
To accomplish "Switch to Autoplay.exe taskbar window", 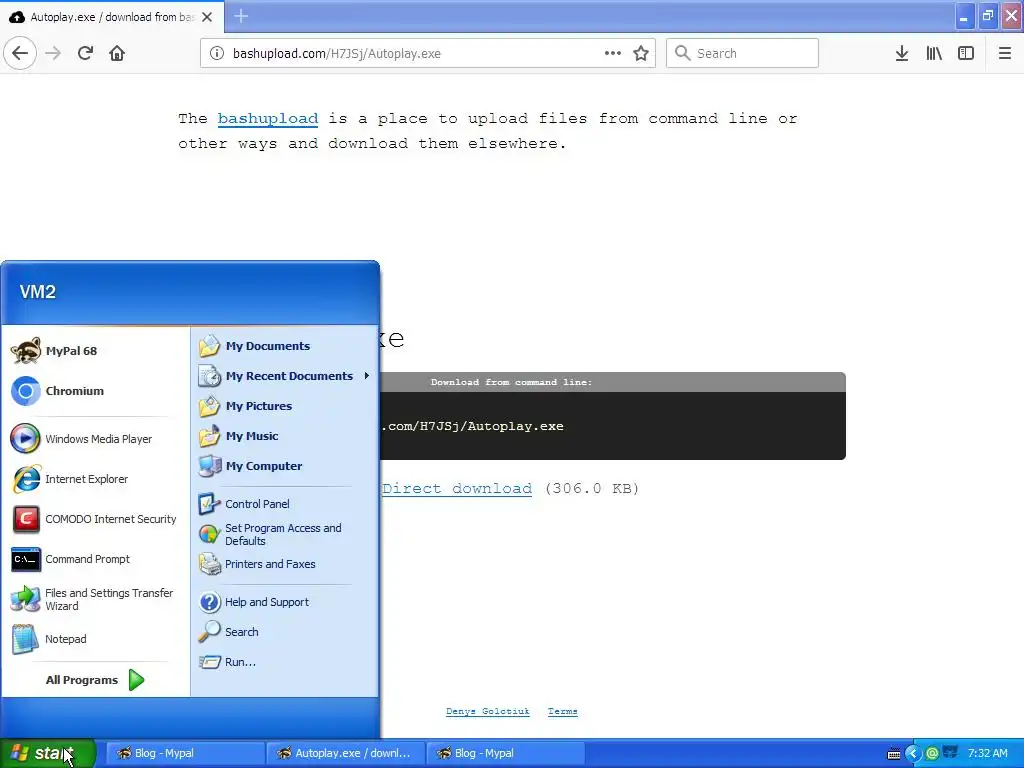I will [345, 753].
